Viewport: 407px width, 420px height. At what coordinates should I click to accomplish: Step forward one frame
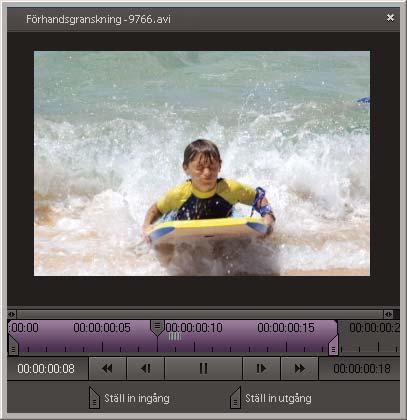click(x=261, y=368)
